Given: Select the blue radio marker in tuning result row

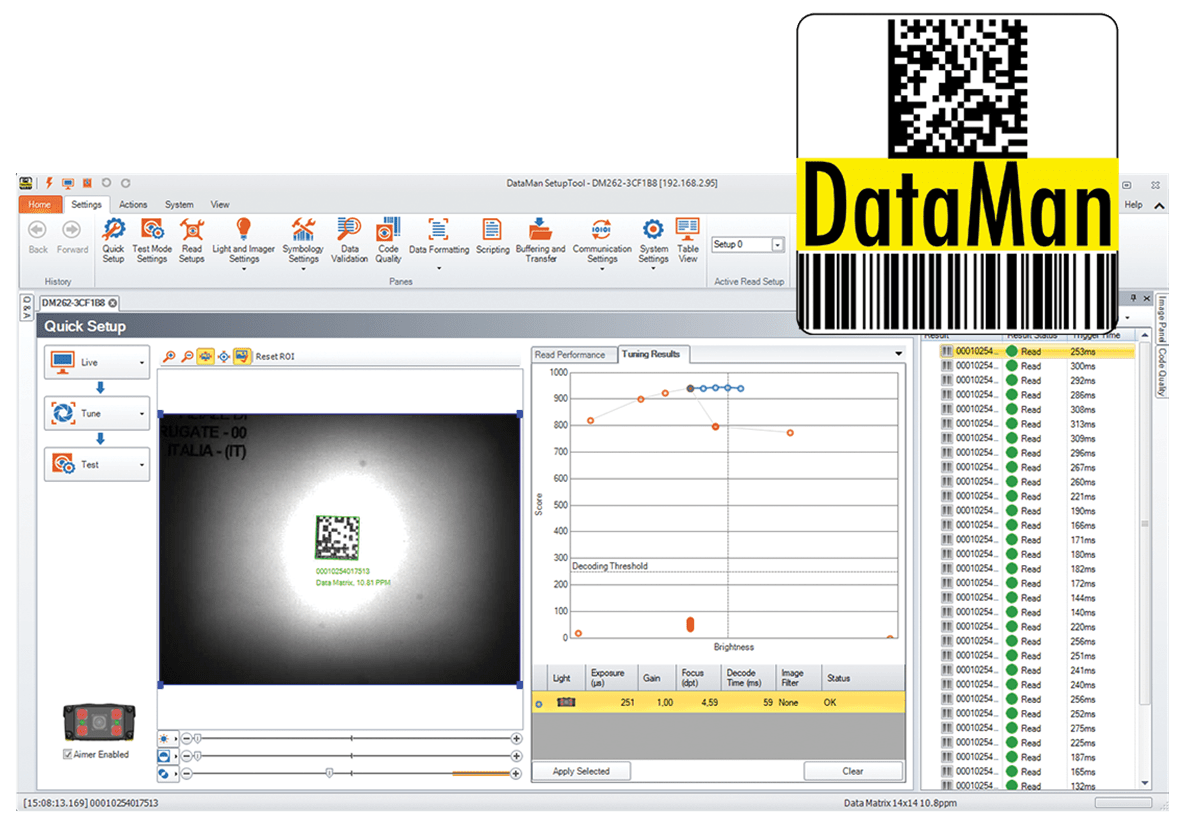Looking at the screenshot, I should click(x=539, y=704).
